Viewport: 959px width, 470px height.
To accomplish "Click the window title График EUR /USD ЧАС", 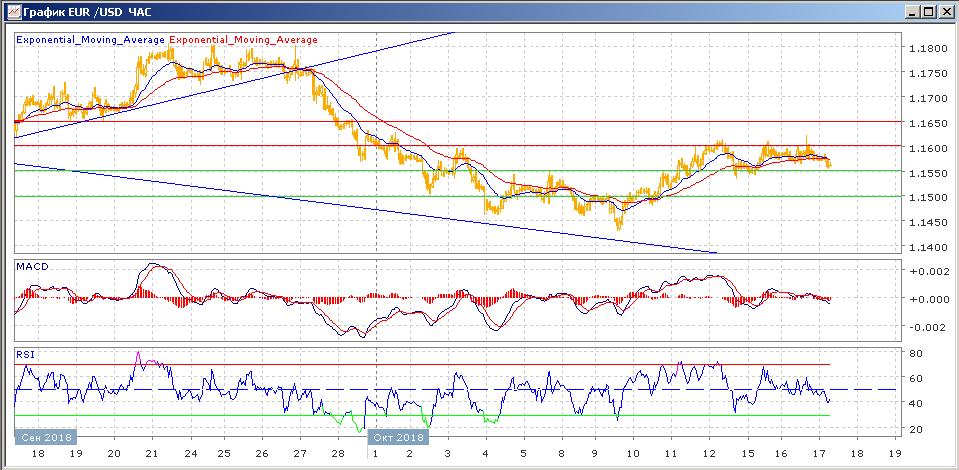I will point(88,12).
